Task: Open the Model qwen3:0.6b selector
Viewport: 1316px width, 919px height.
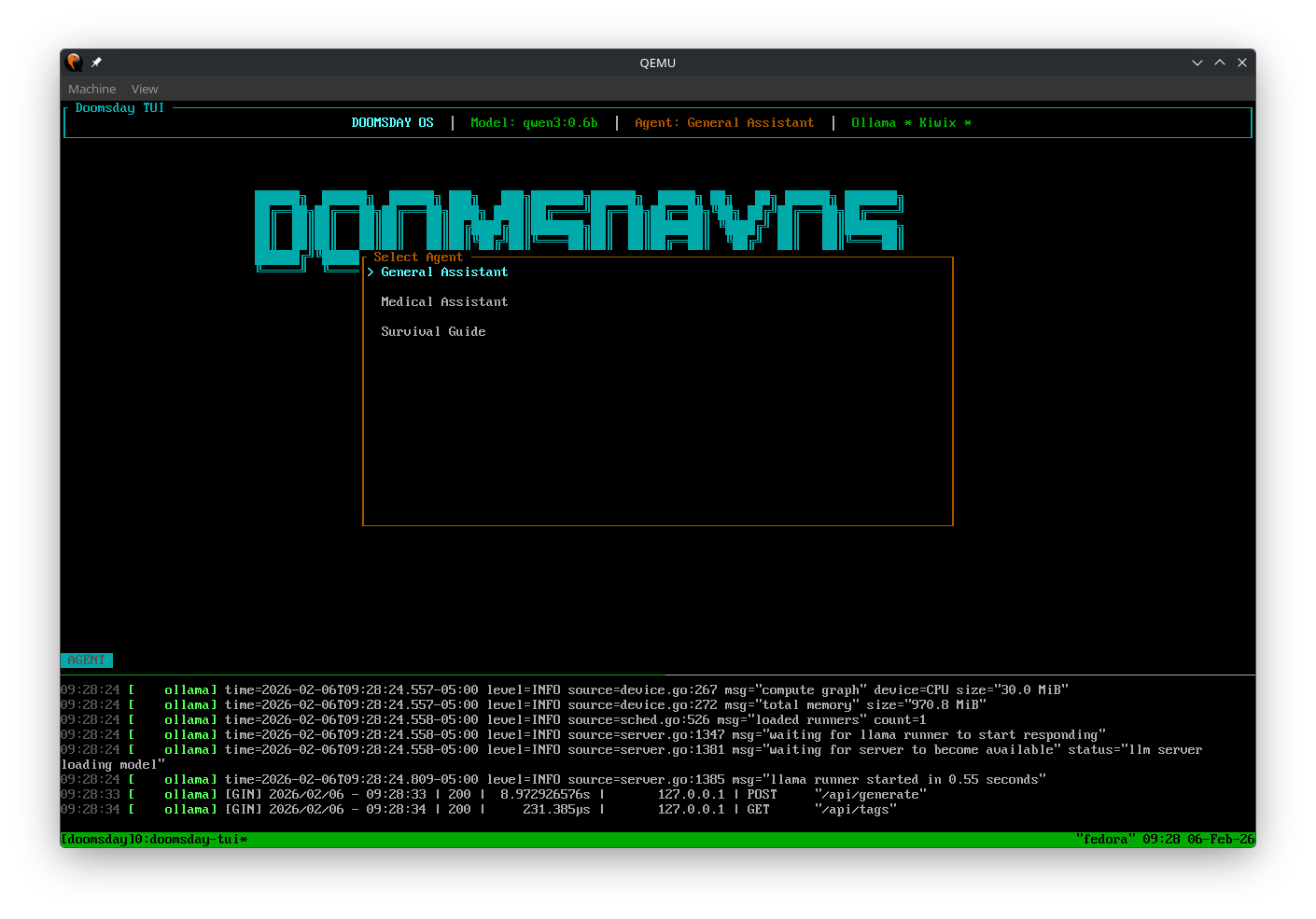Action: point(535,122)
